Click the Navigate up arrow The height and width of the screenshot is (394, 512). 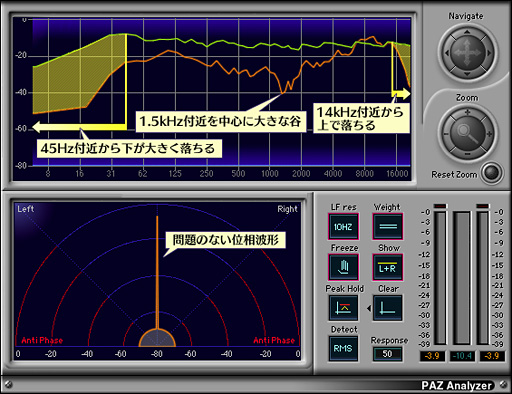point(467,32)
